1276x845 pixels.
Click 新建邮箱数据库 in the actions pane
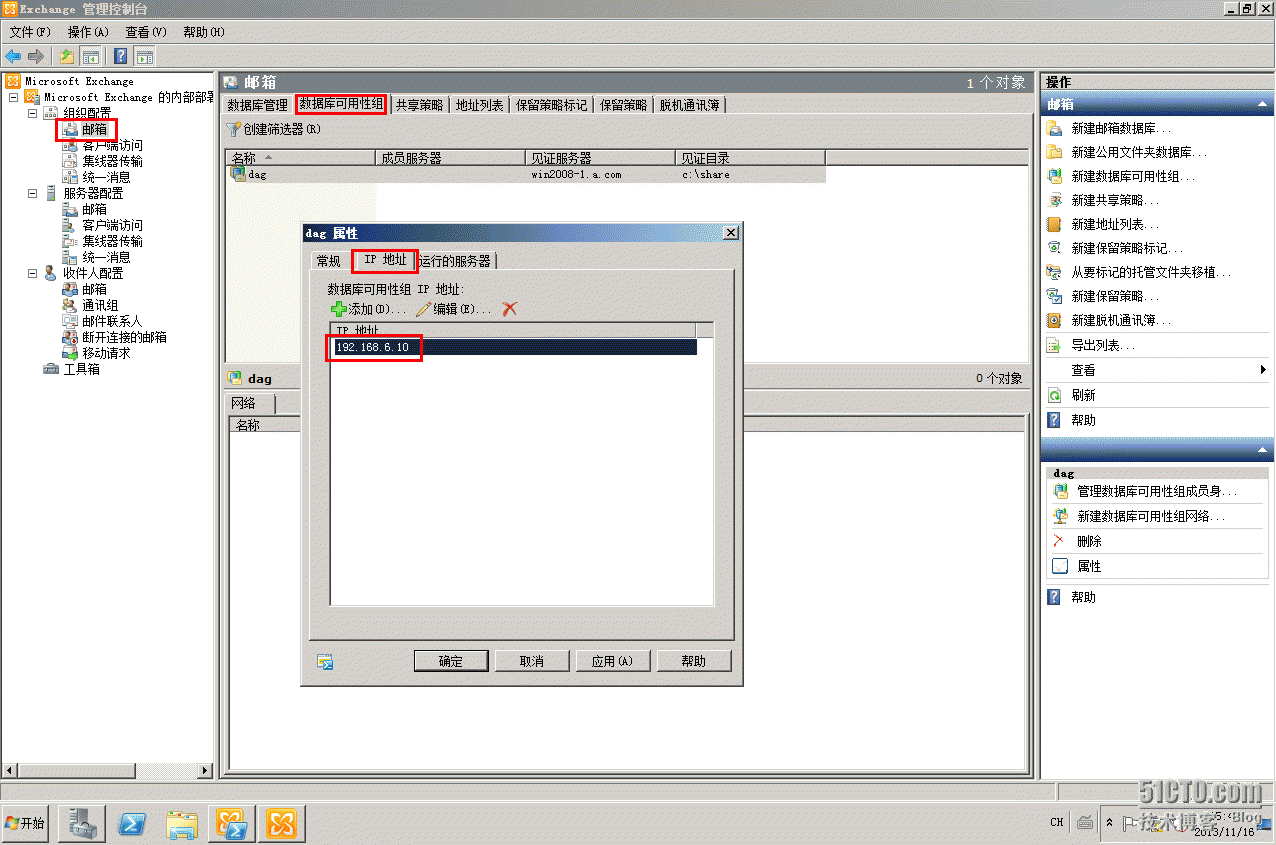coord(1121,128)
